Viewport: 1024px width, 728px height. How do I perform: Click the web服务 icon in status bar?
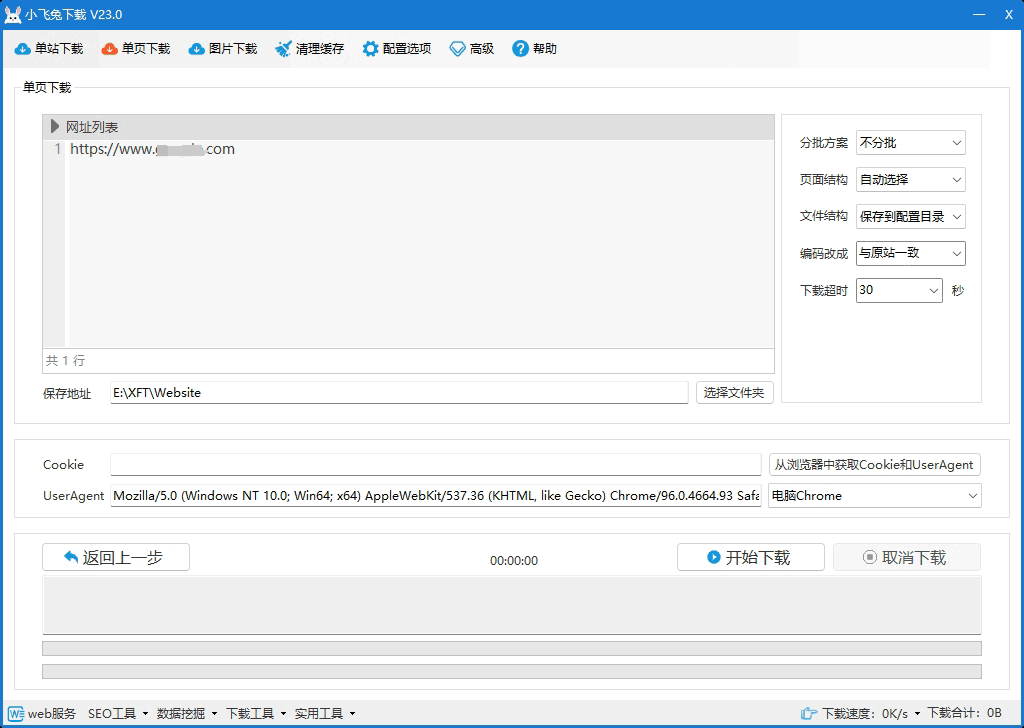pyautogui.click(x=16, y=713)
